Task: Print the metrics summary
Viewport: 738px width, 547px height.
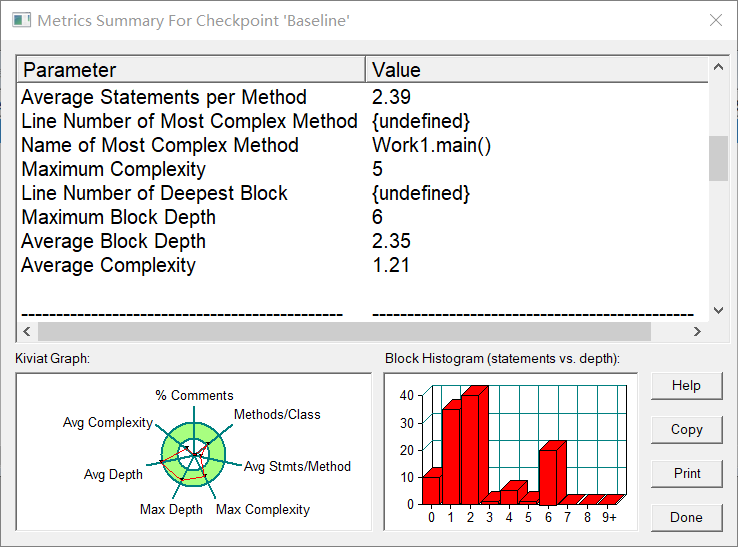Action: tap(686, 473)
